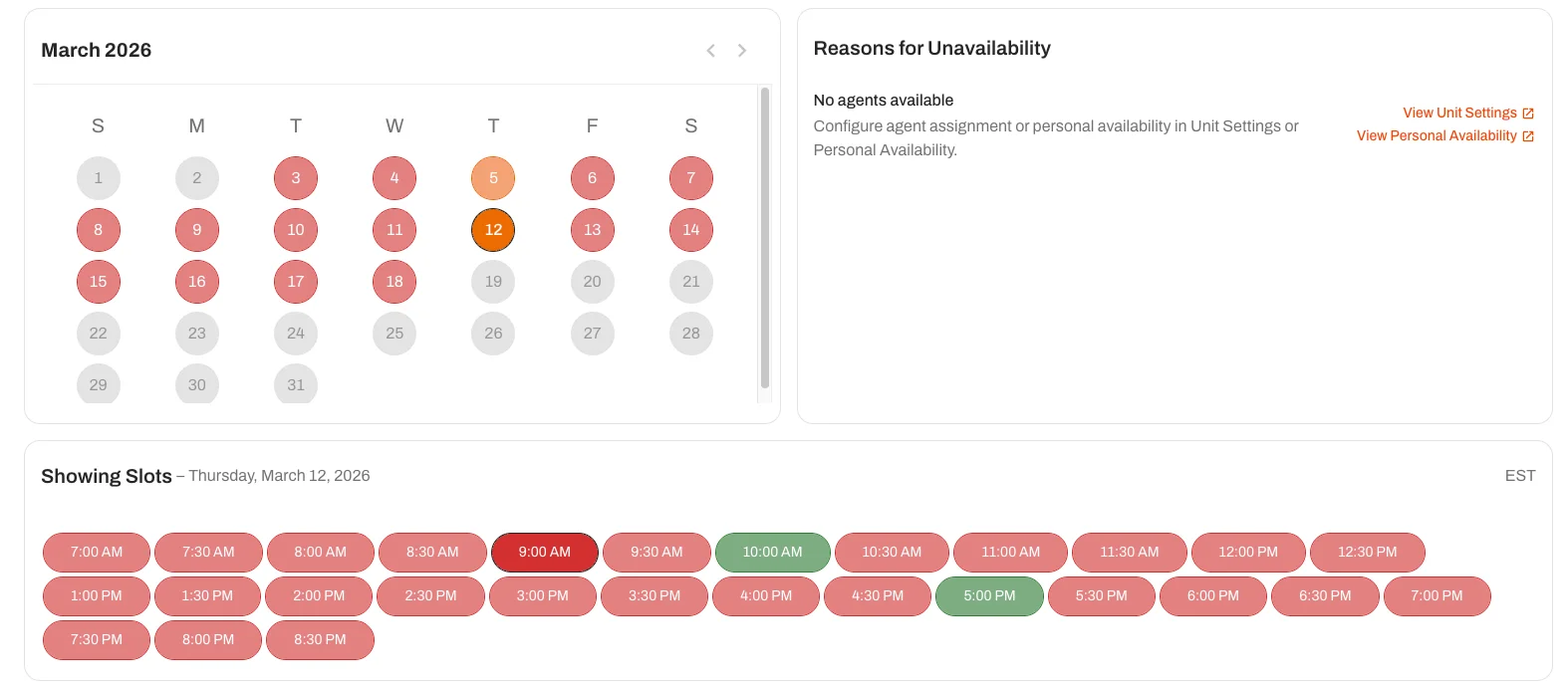Click the external link icon beside View Unit Settings
This screenshot has width=1568, height=686.
[1527, 113]
